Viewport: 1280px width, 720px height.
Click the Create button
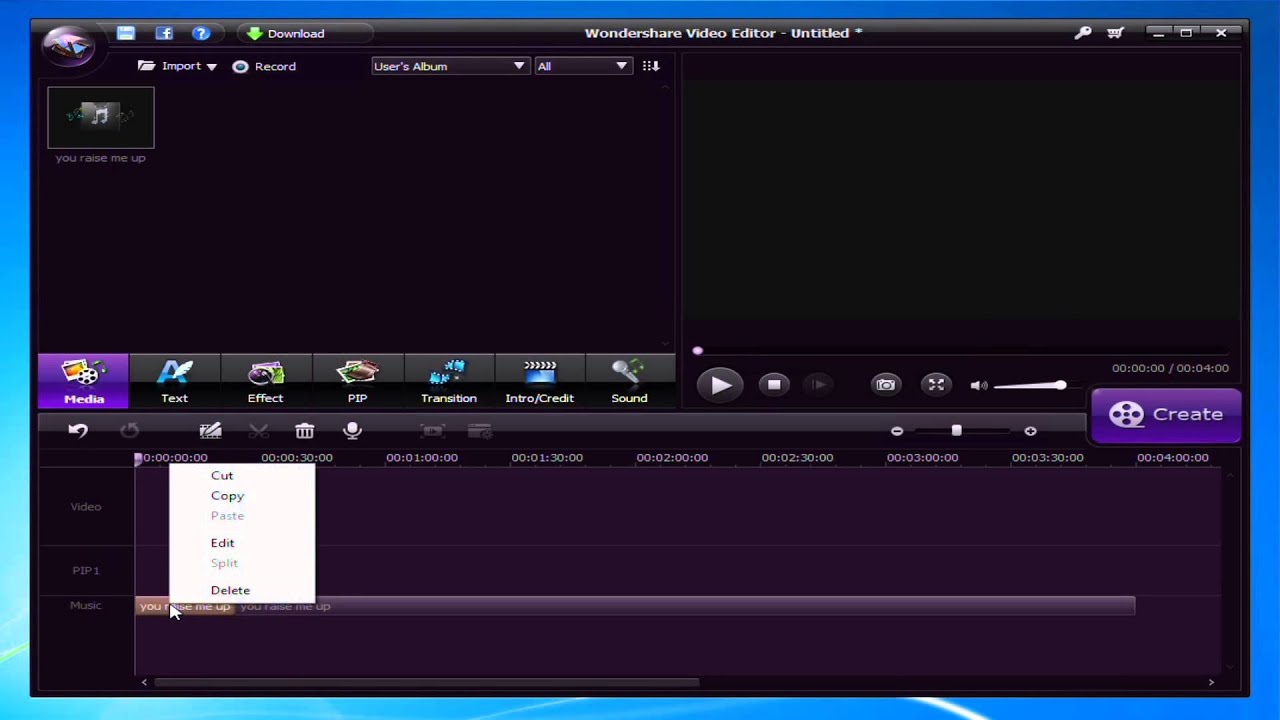click(x=1166, y=414)
